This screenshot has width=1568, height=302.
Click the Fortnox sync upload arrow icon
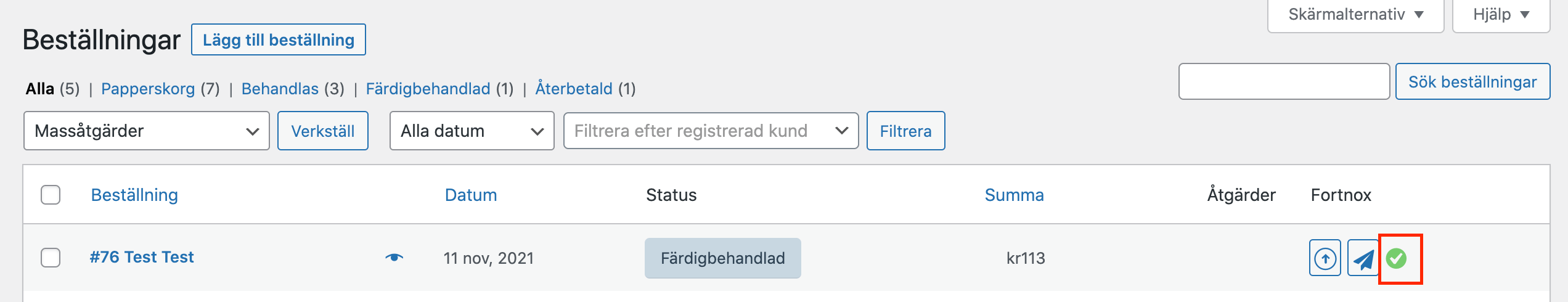(x=1325, y=258)
